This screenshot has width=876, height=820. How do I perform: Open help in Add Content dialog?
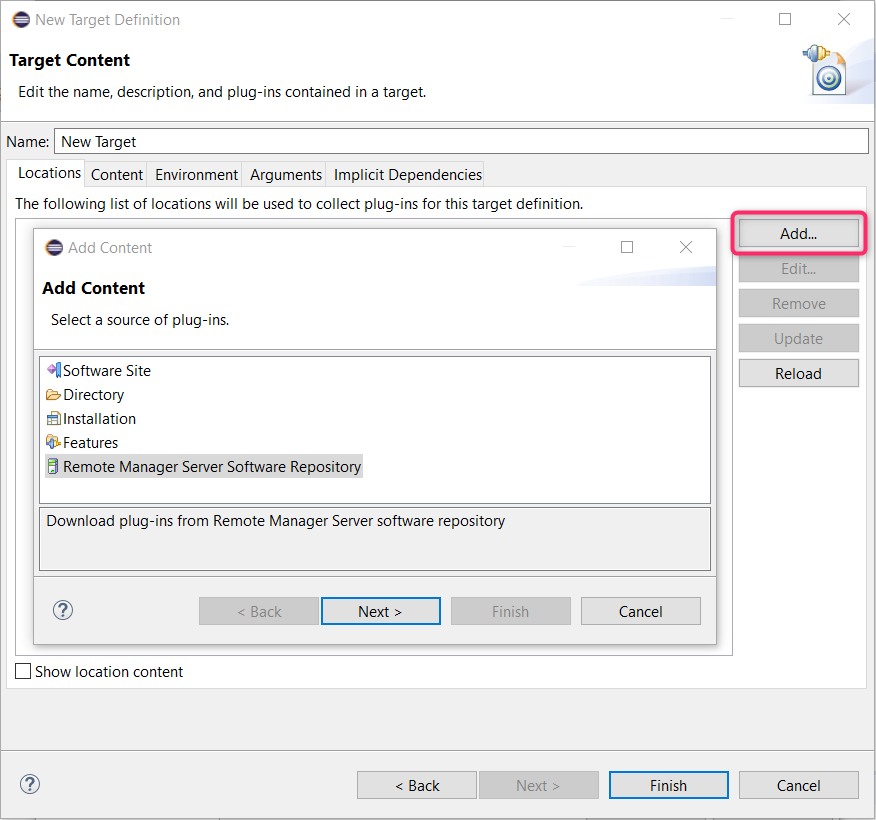[x=63, y=610]
